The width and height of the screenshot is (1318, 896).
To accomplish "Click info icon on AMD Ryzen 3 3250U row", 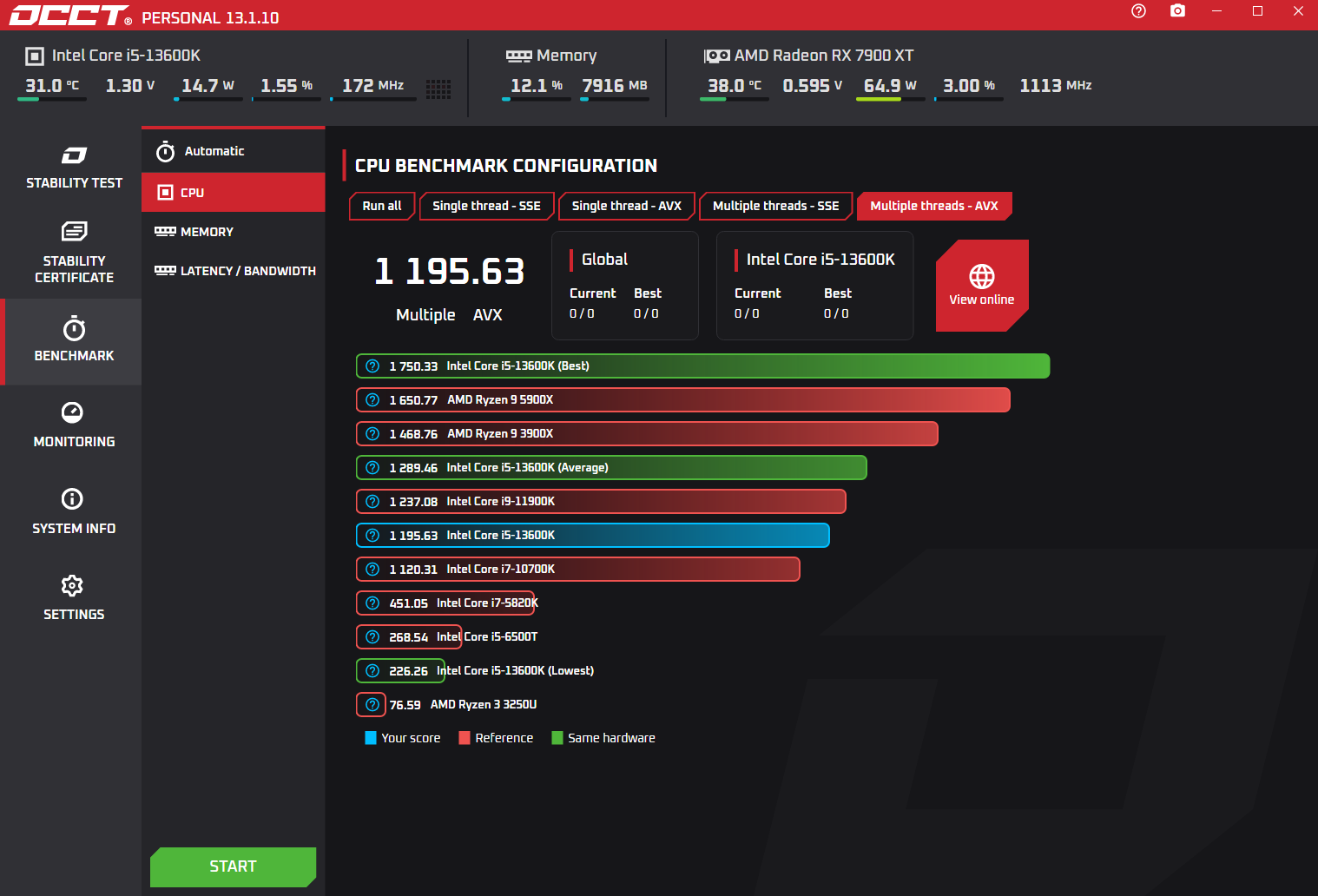I will (x=372, y=705).
